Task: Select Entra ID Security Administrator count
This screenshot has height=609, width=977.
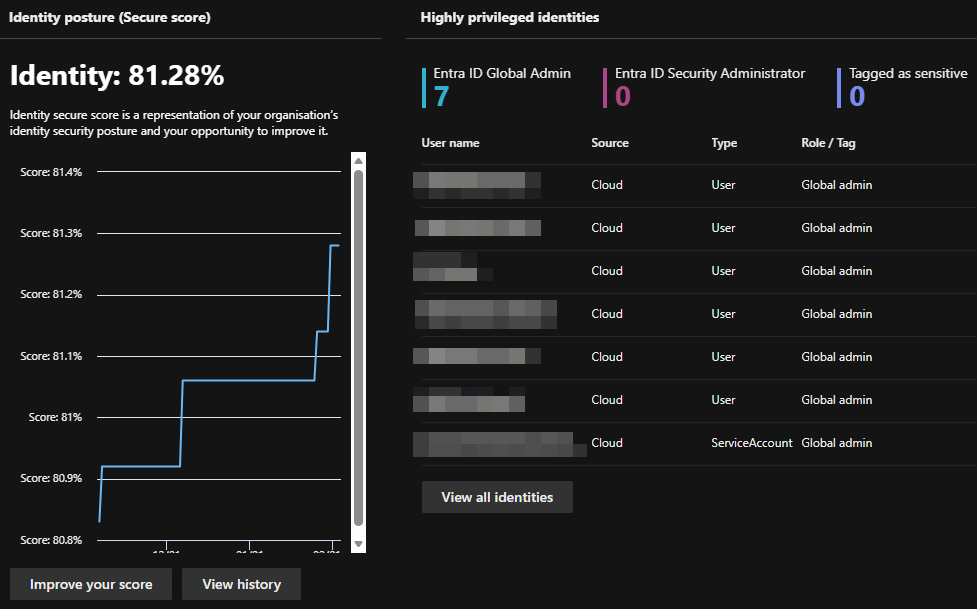Action: pyautogui.click(x=622, y=96)
